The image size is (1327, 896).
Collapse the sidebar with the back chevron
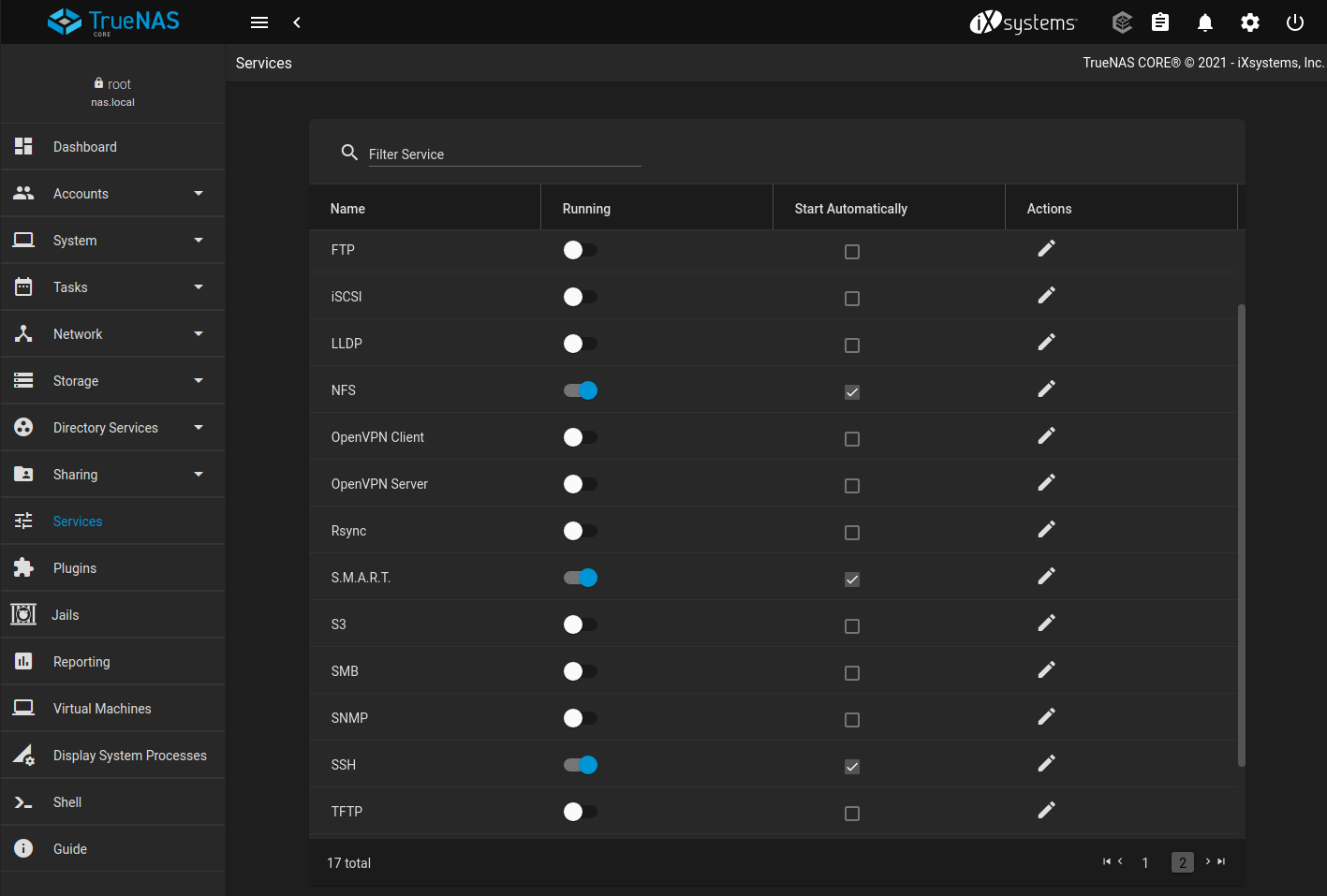pyautogui.click(x=297, y=22)
